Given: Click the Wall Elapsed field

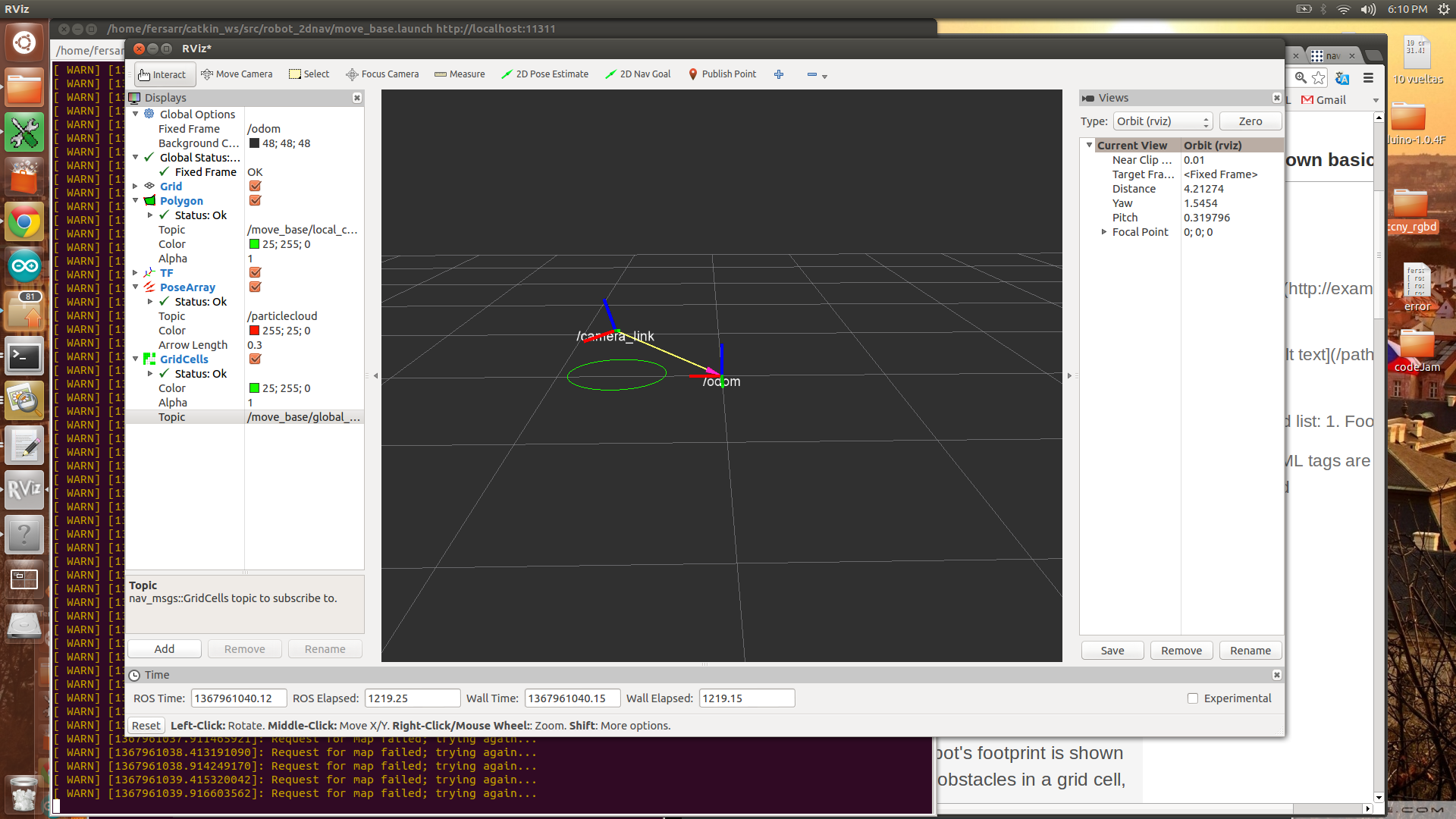Looking at the screenshot, I should point(747,698).
